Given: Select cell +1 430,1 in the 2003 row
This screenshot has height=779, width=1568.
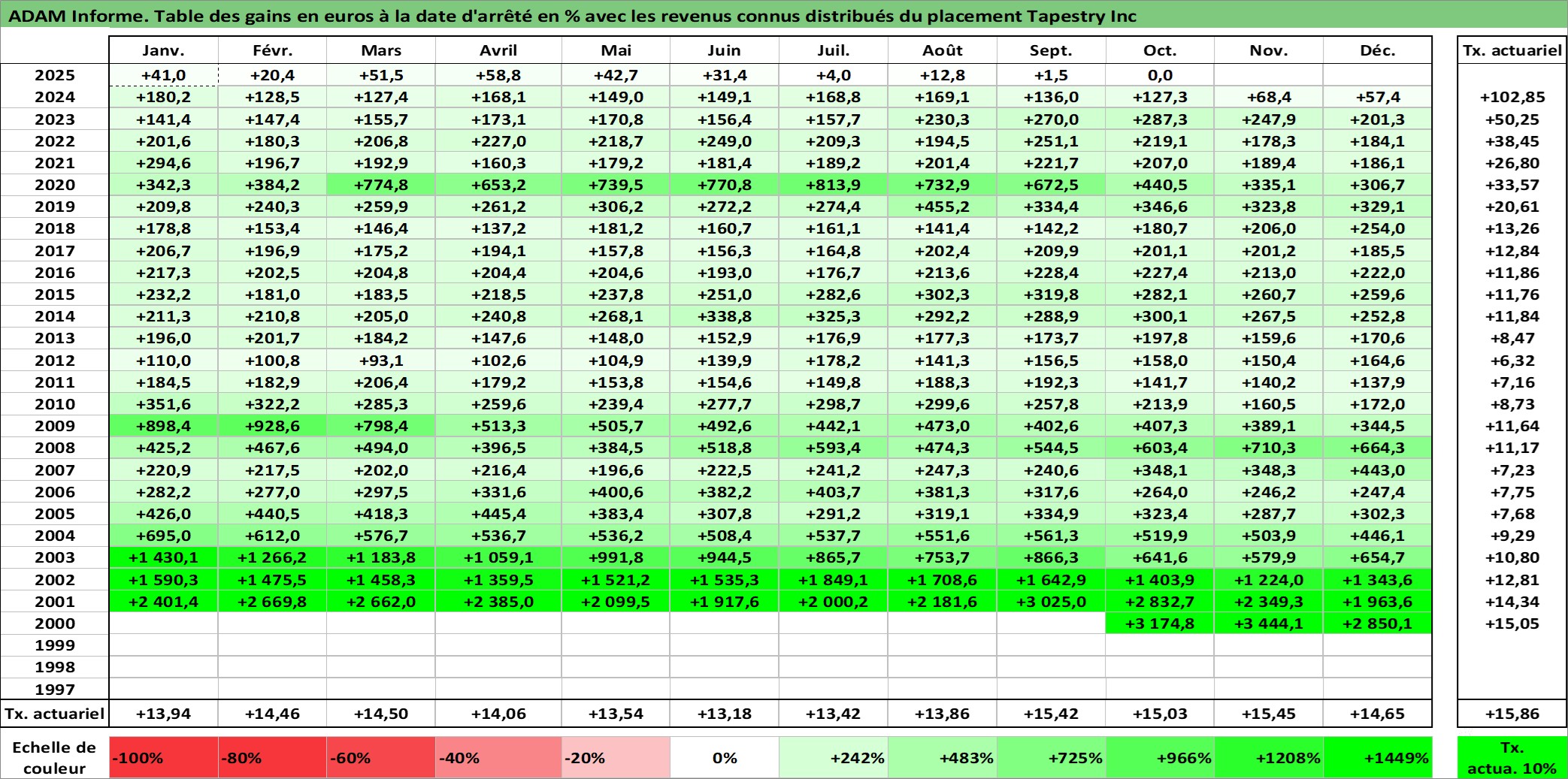Looking at the screenshot, I should point(164,557).
